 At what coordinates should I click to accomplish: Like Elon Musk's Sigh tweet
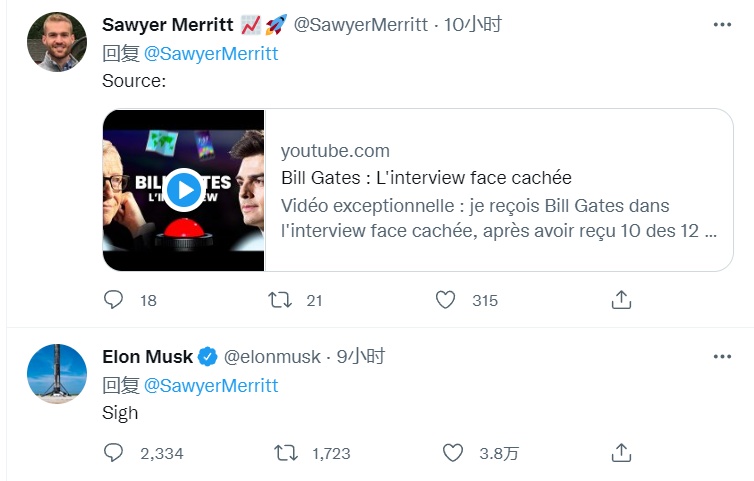pyautogui.click(x=453, y=453)
